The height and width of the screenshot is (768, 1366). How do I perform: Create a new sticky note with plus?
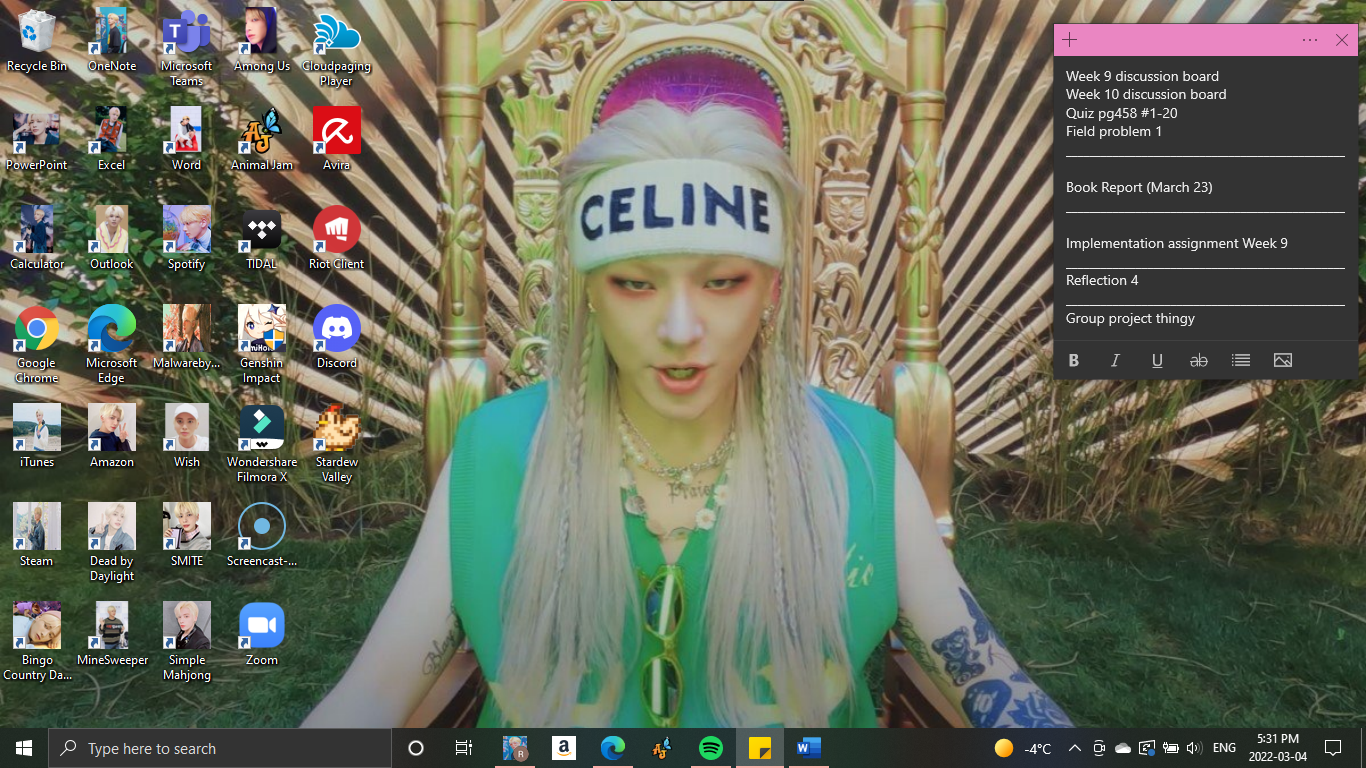(1069, 40)
